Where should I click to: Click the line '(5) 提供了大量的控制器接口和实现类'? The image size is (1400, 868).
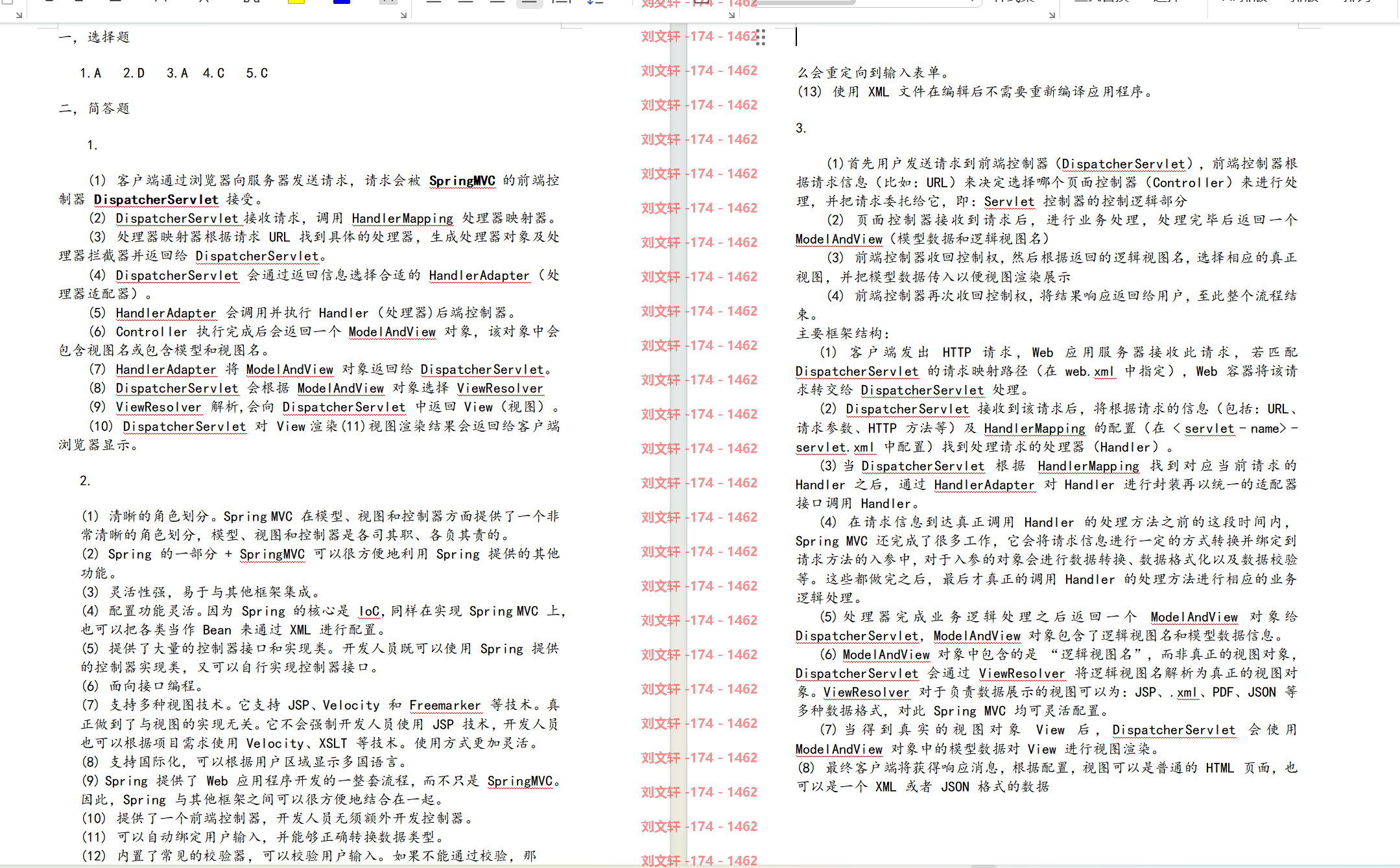pyautogui.click(x=320, y=649)
